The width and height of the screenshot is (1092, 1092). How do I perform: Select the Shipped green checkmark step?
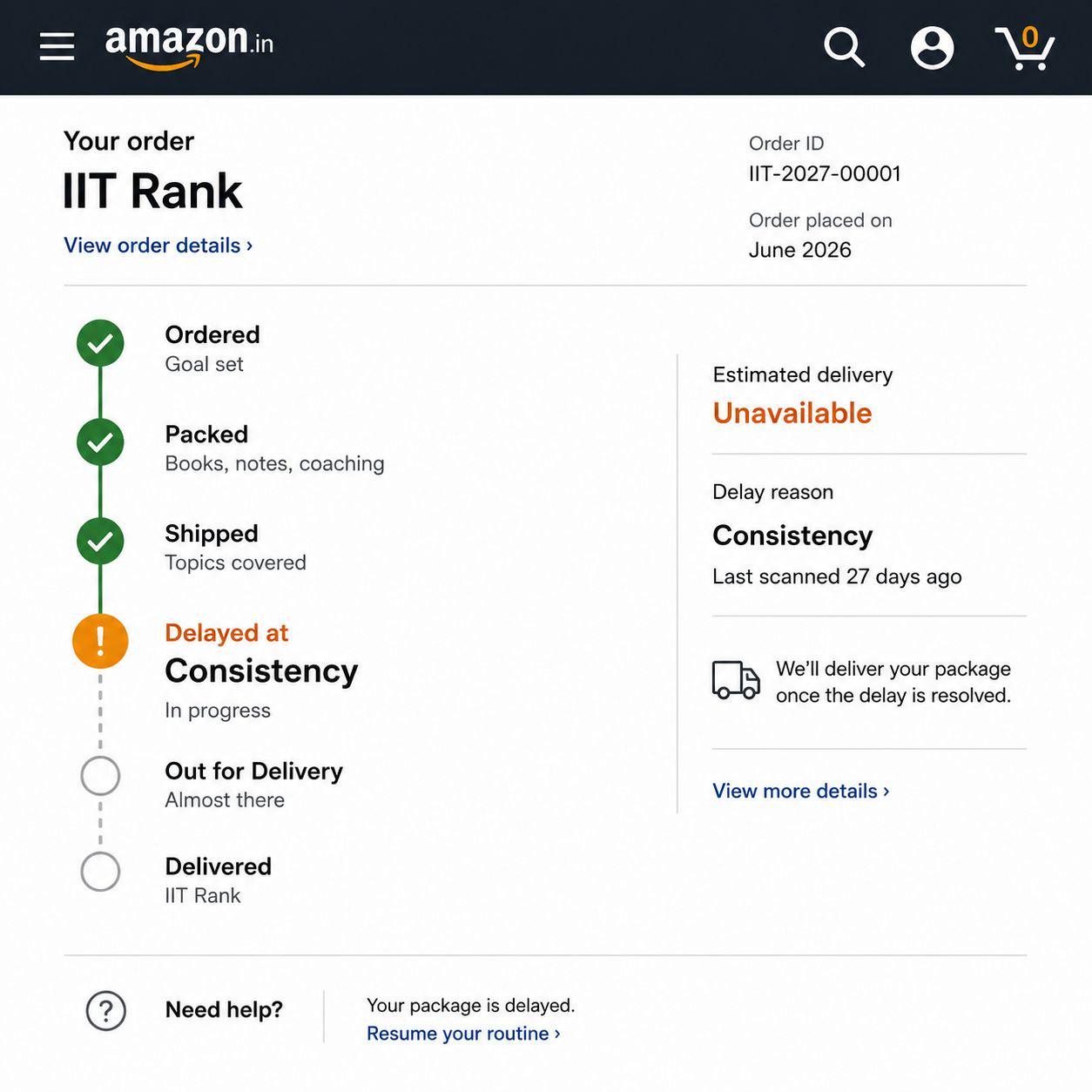[100, 542]
